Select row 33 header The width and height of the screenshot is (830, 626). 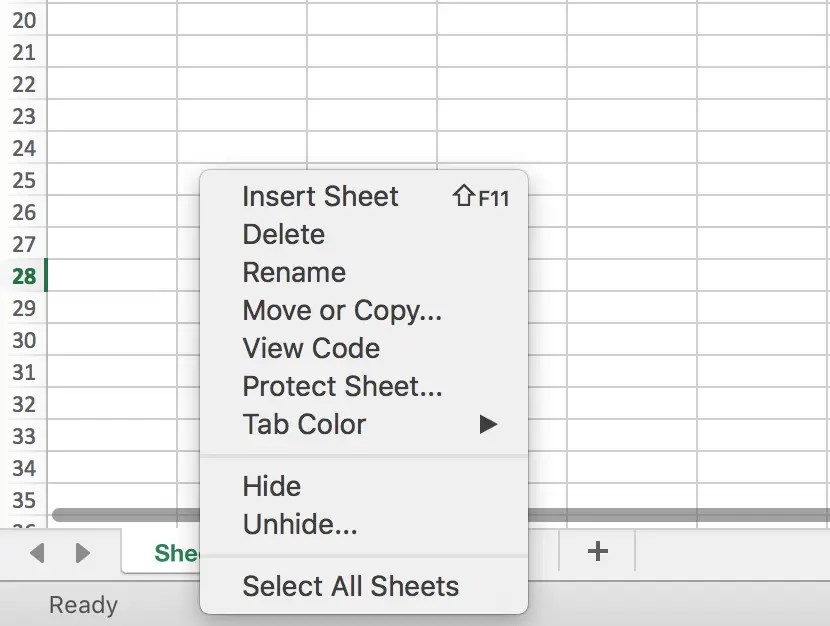(24, 436)
